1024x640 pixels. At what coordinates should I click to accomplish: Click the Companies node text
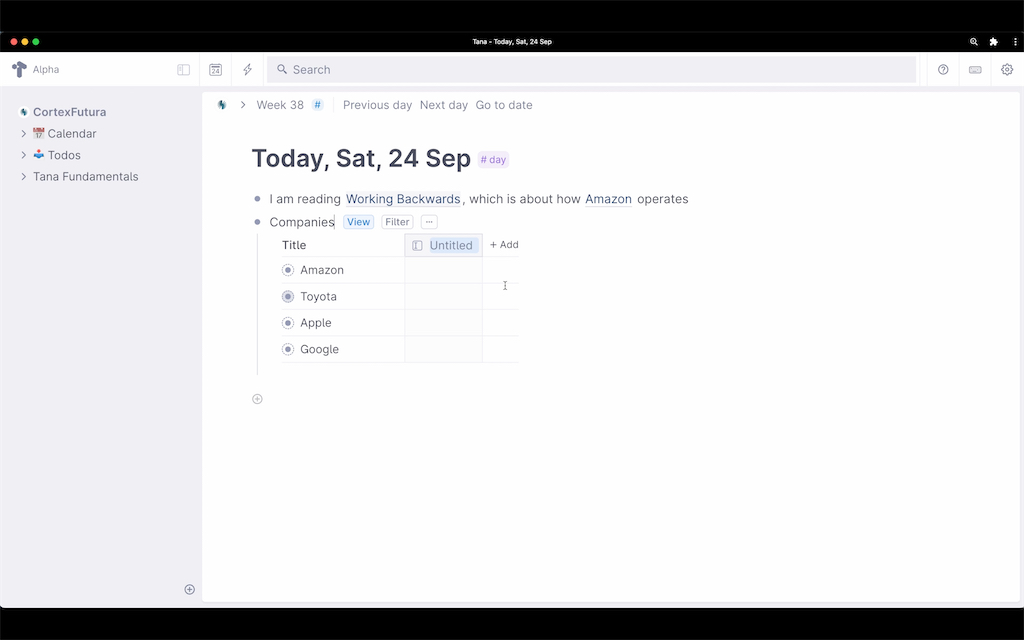pyautogui.click(x=302, y=223)
